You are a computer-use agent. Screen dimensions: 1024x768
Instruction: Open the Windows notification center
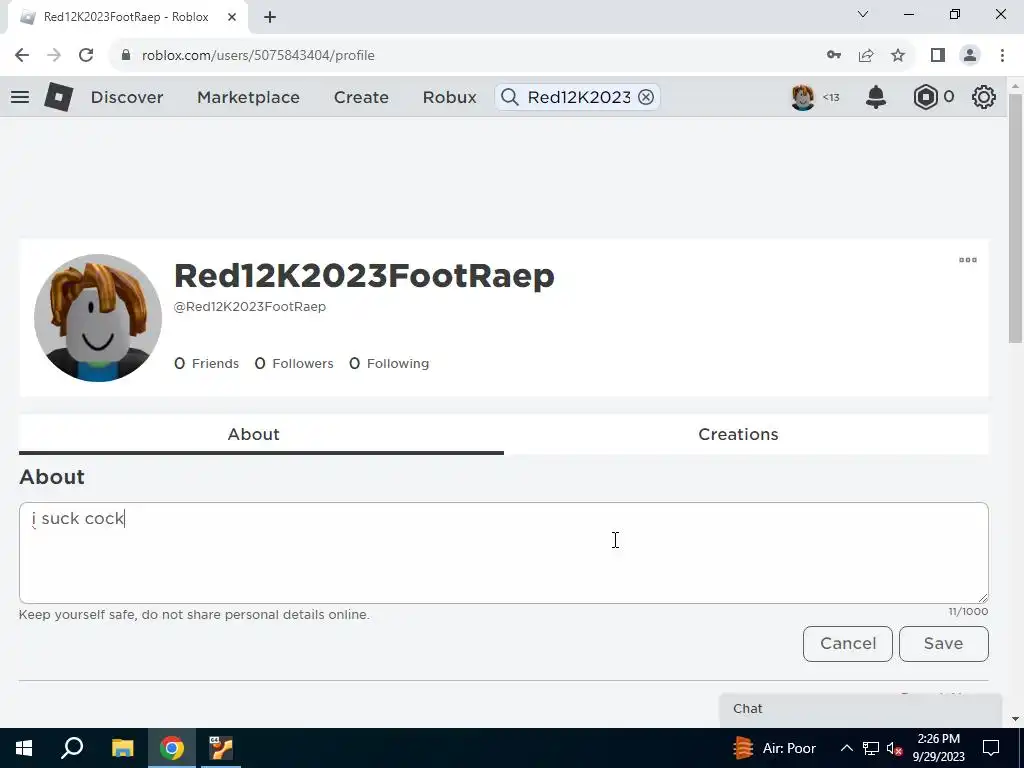pyautogui.click(x=991, y=748)
